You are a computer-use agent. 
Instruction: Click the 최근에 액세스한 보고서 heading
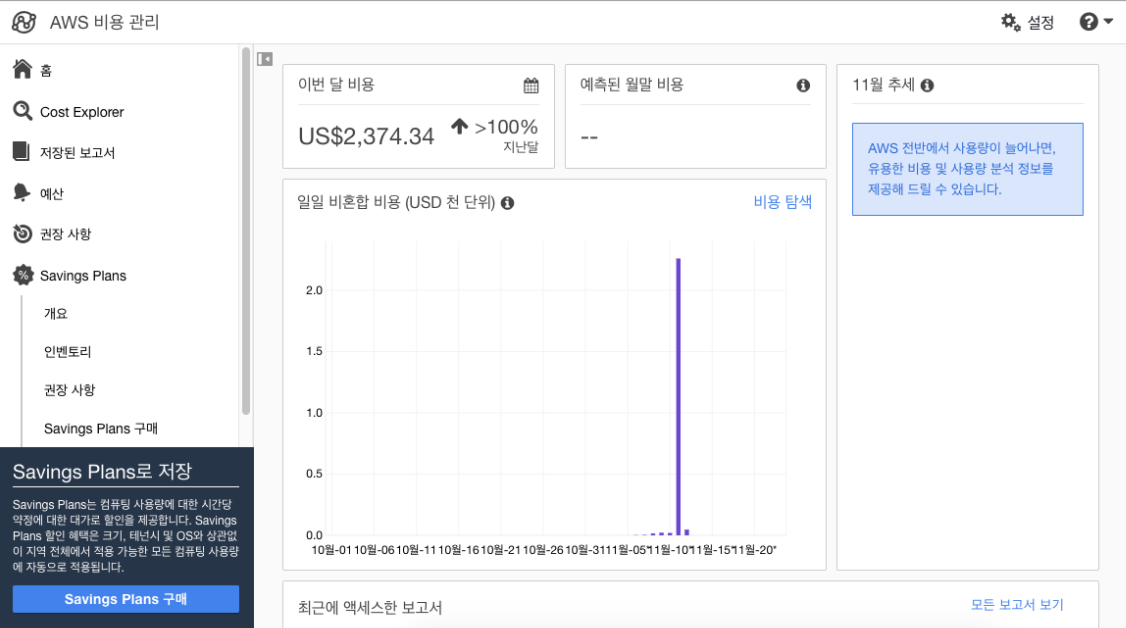point(370,607)
